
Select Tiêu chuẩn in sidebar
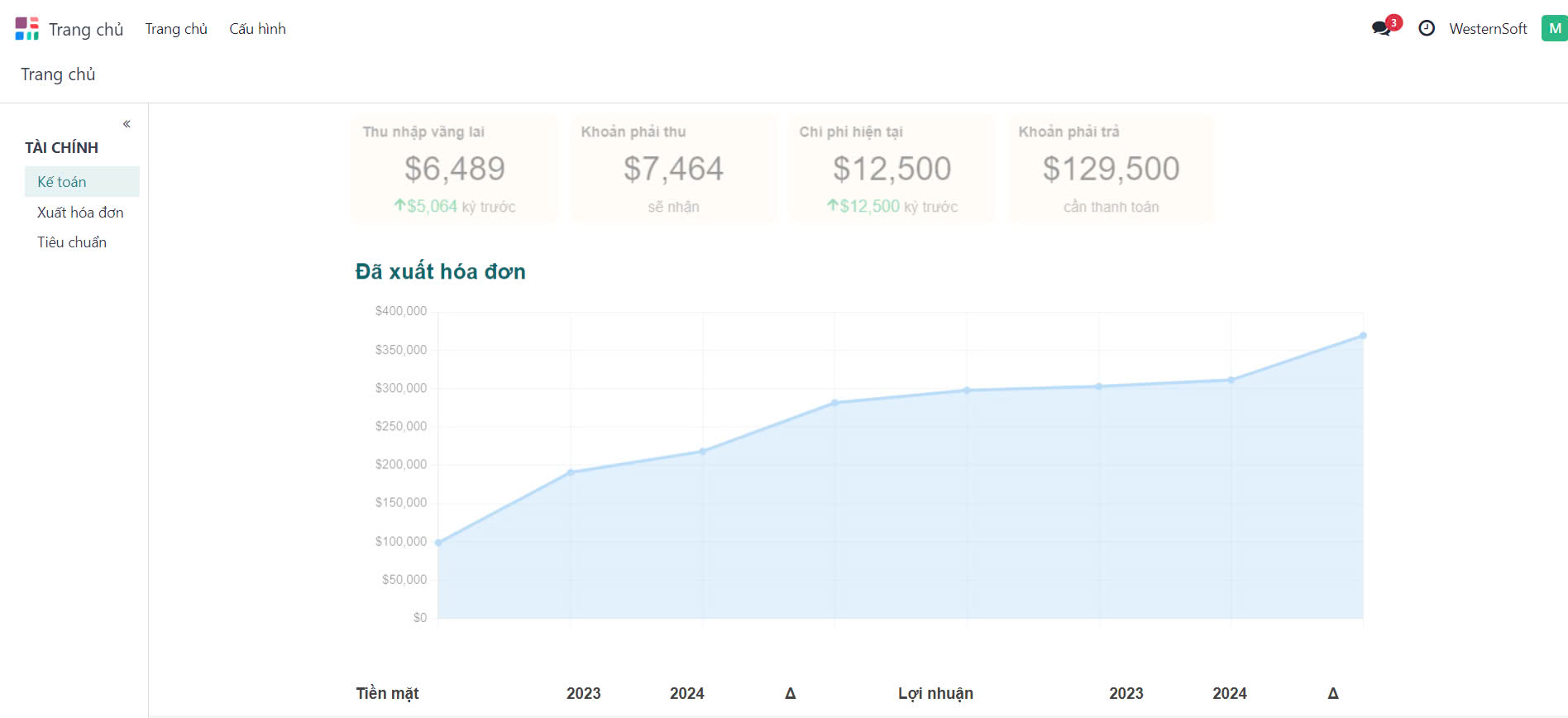[x=72, y=242]
